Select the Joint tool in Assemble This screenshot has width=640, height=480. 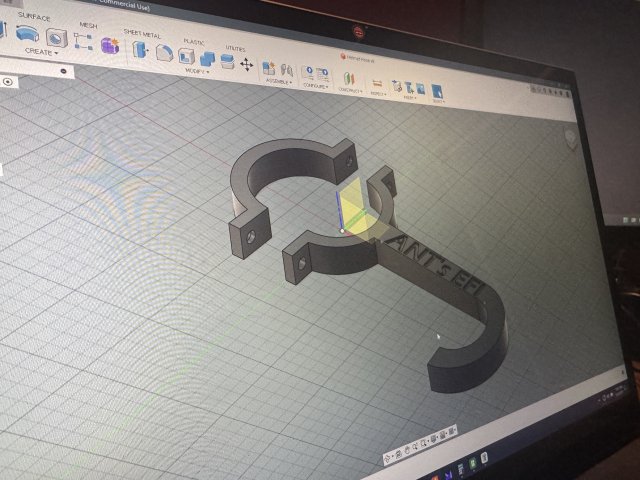(x=268, y=67)
